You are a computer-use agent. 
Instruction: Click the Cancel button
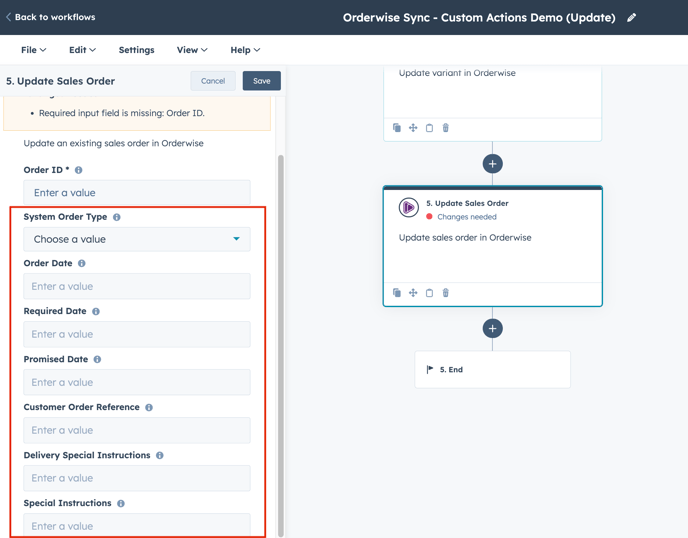(213, 81)
